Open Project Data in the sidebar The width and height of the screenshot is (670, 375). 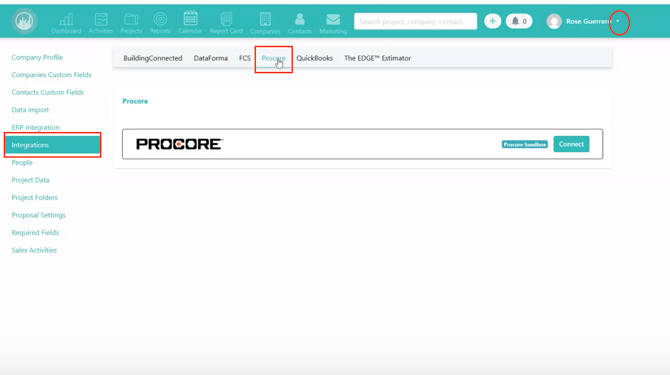(x=30, y=180)
